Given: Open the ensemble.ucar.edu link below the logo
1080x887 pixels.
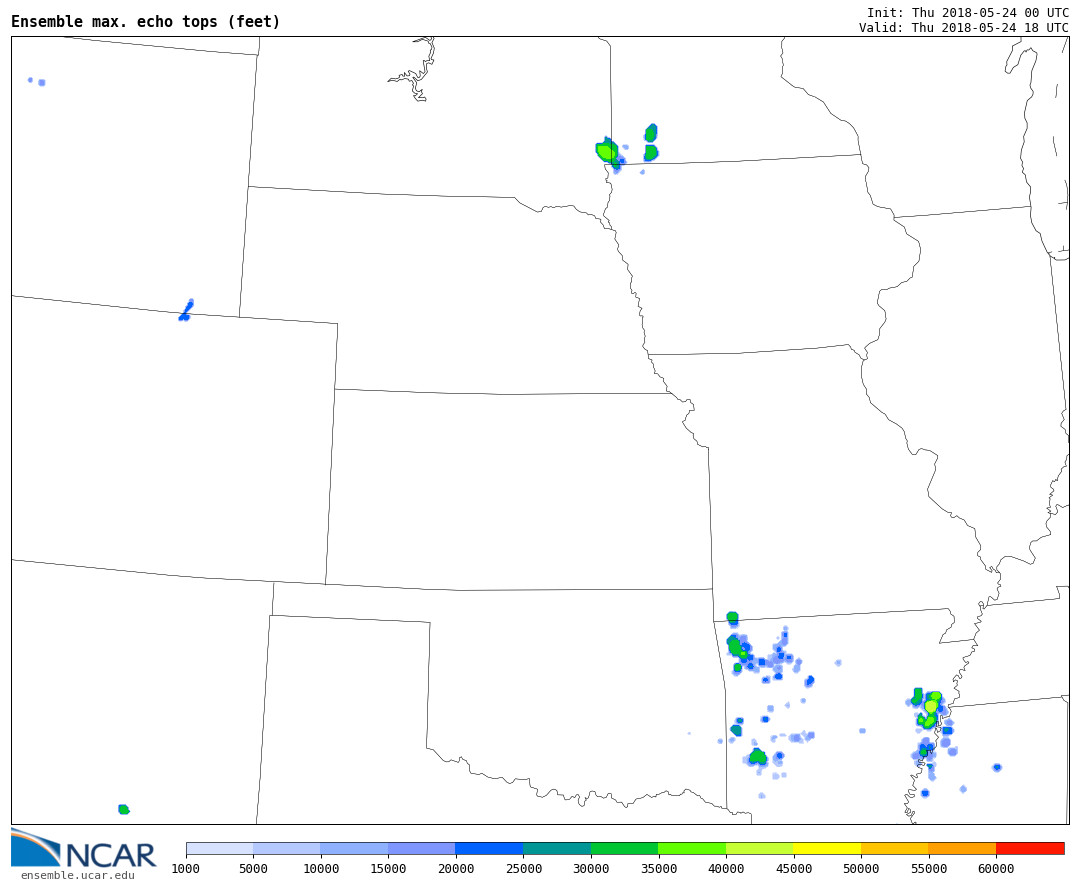Looking at the screenshot, I should 78,876.
